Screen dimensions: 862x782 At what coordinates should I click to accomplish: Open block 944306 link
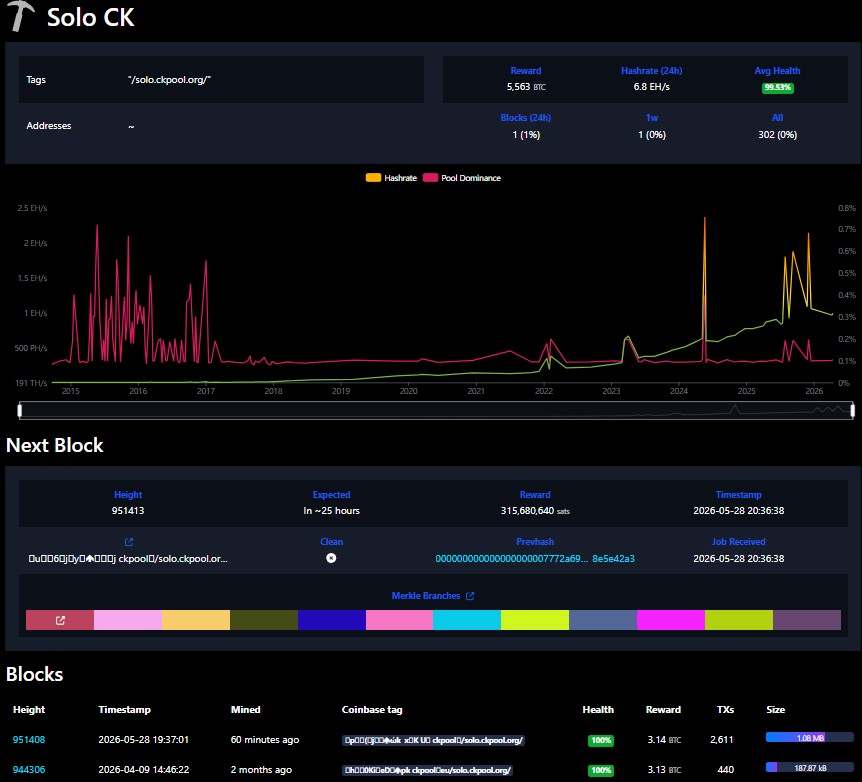coord(29,769)
